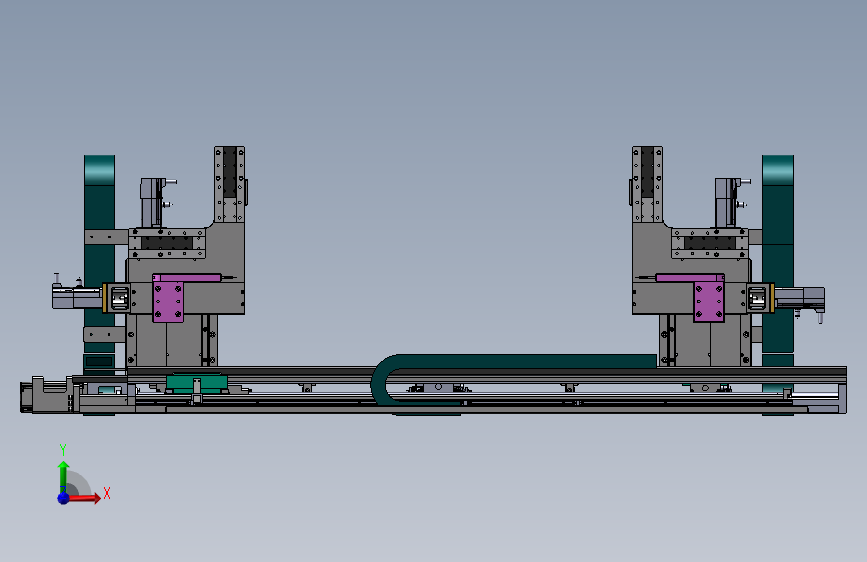Select the left horizontal servo motor
The image size is (867, 562).
click(x=77, y=297)
